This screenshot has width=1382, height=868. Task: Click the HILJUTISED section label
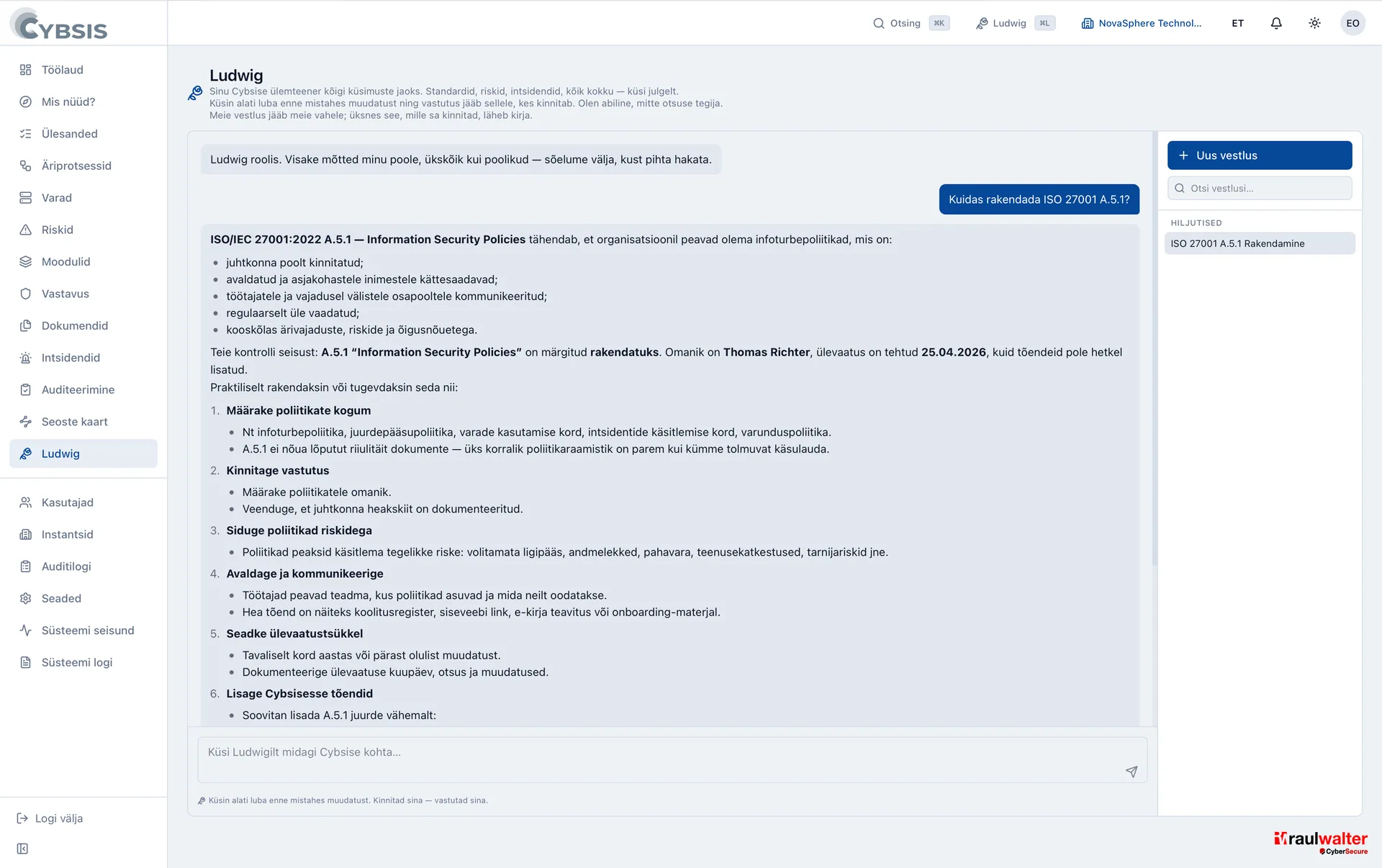(x=1196, y=223)
